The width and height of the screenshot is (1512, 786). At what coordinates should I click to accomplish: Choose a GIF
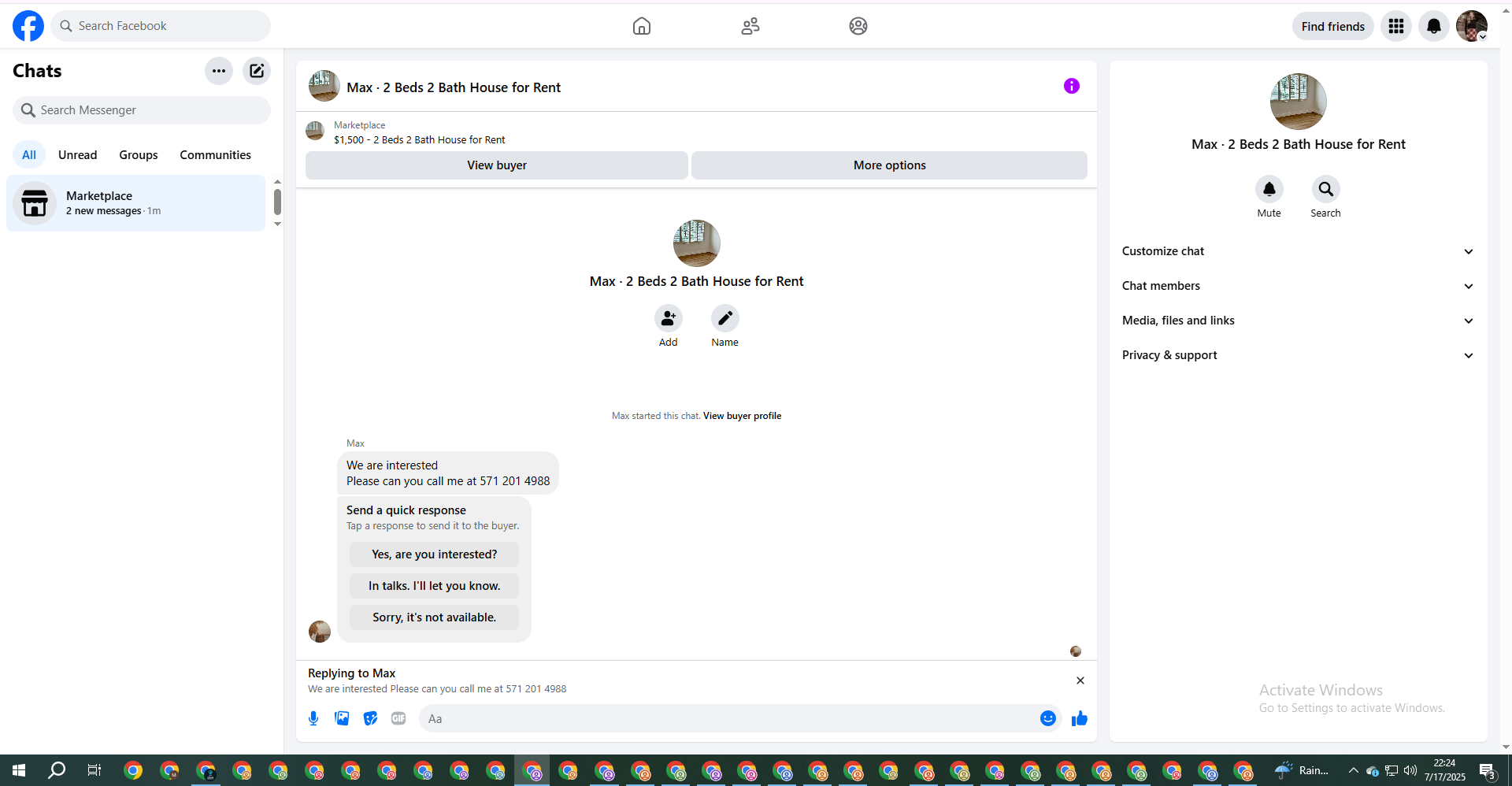tap(398, 718)
